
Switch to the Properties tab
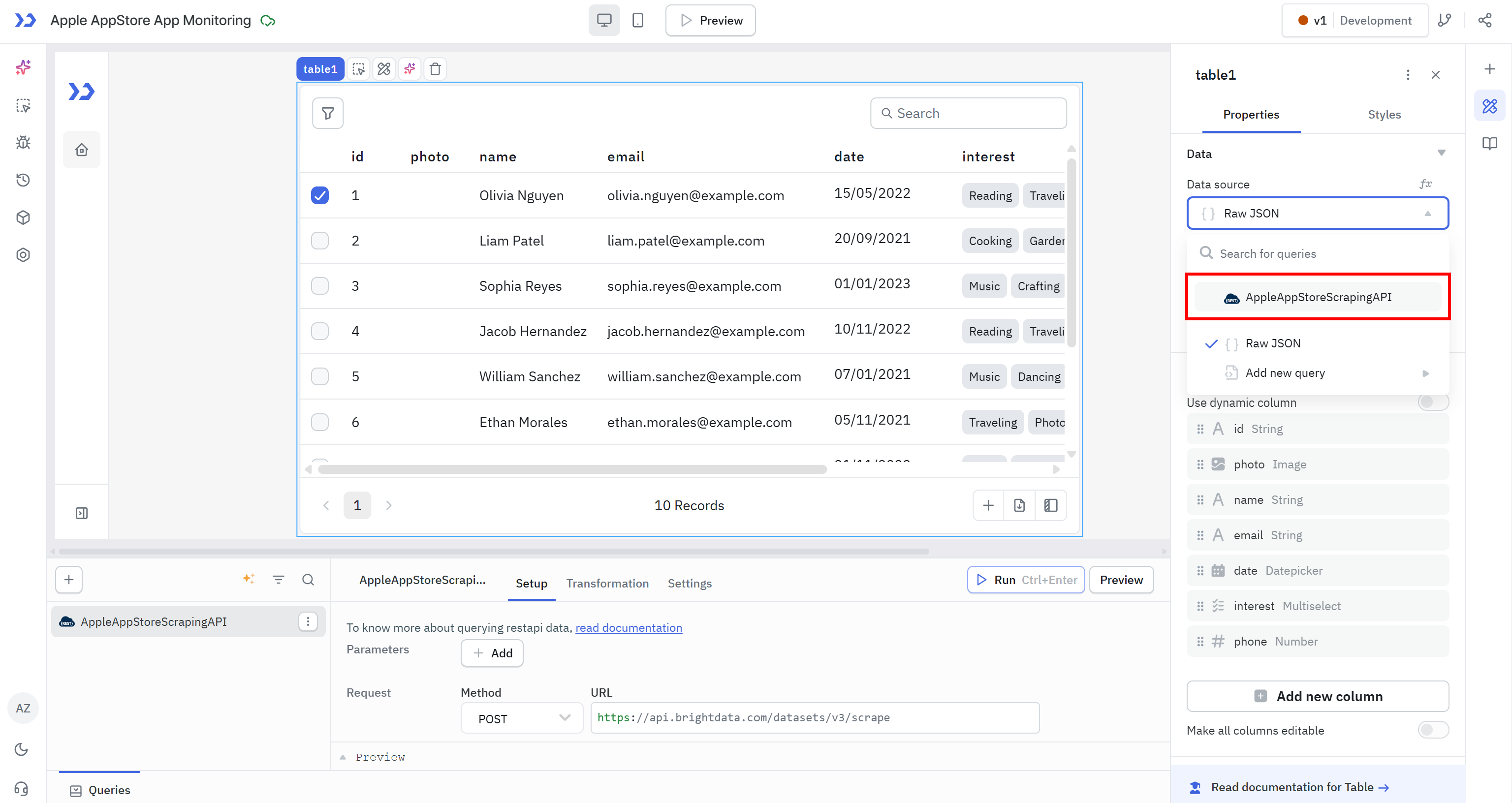[x=1251, y=115]
